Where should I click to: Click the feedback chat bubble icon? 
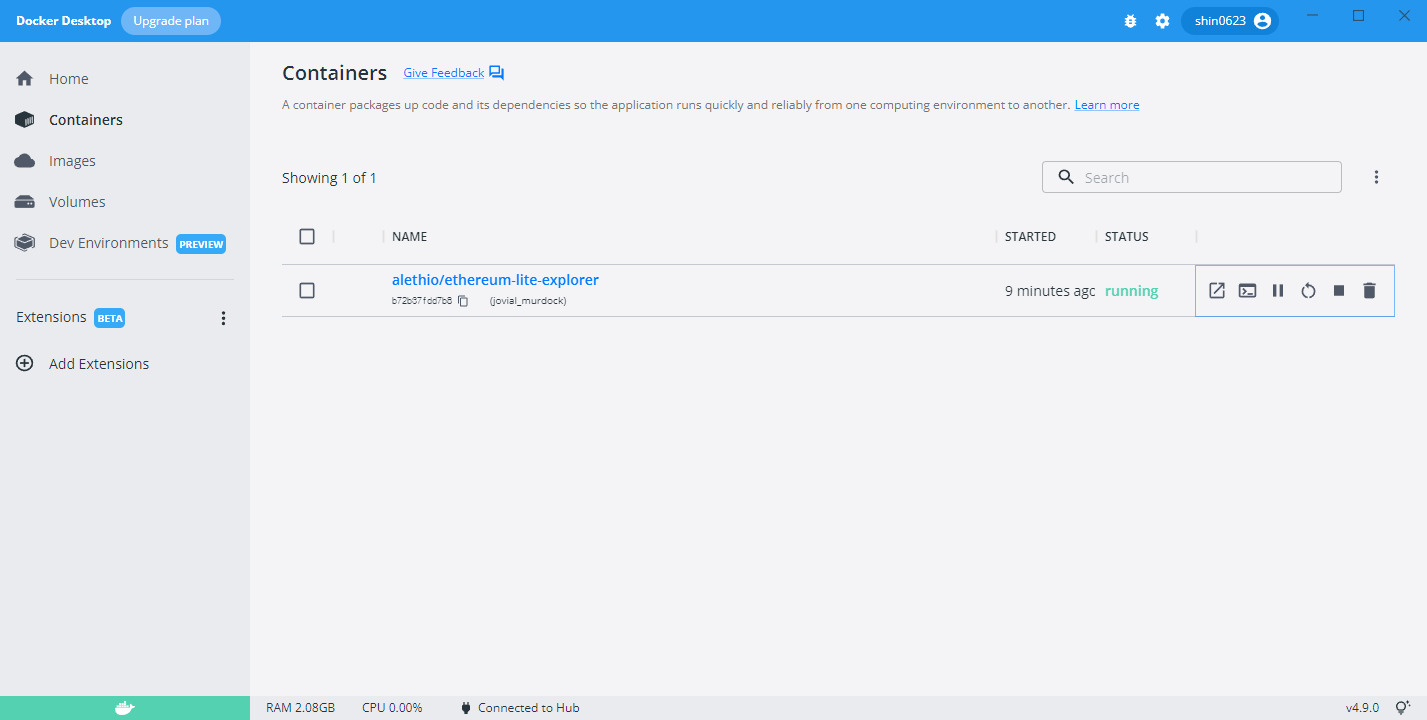tap(497, 73)
